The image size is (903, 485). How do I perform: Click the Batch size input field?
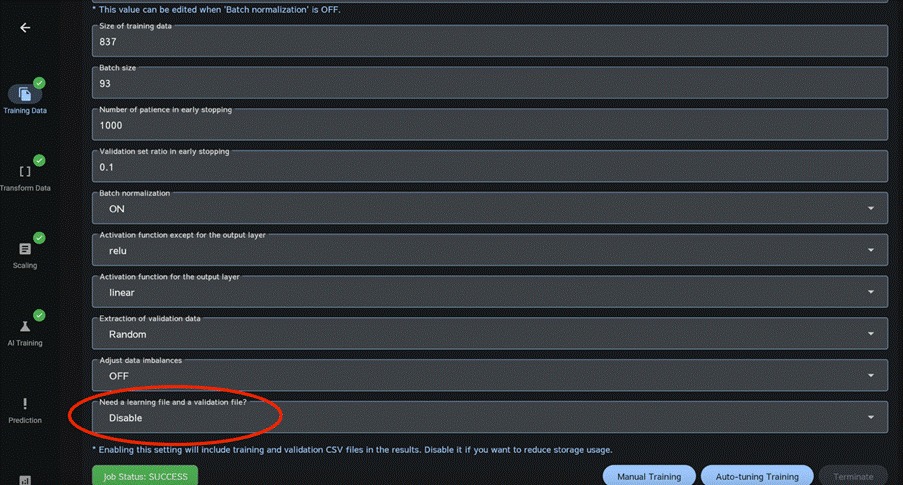489,83
